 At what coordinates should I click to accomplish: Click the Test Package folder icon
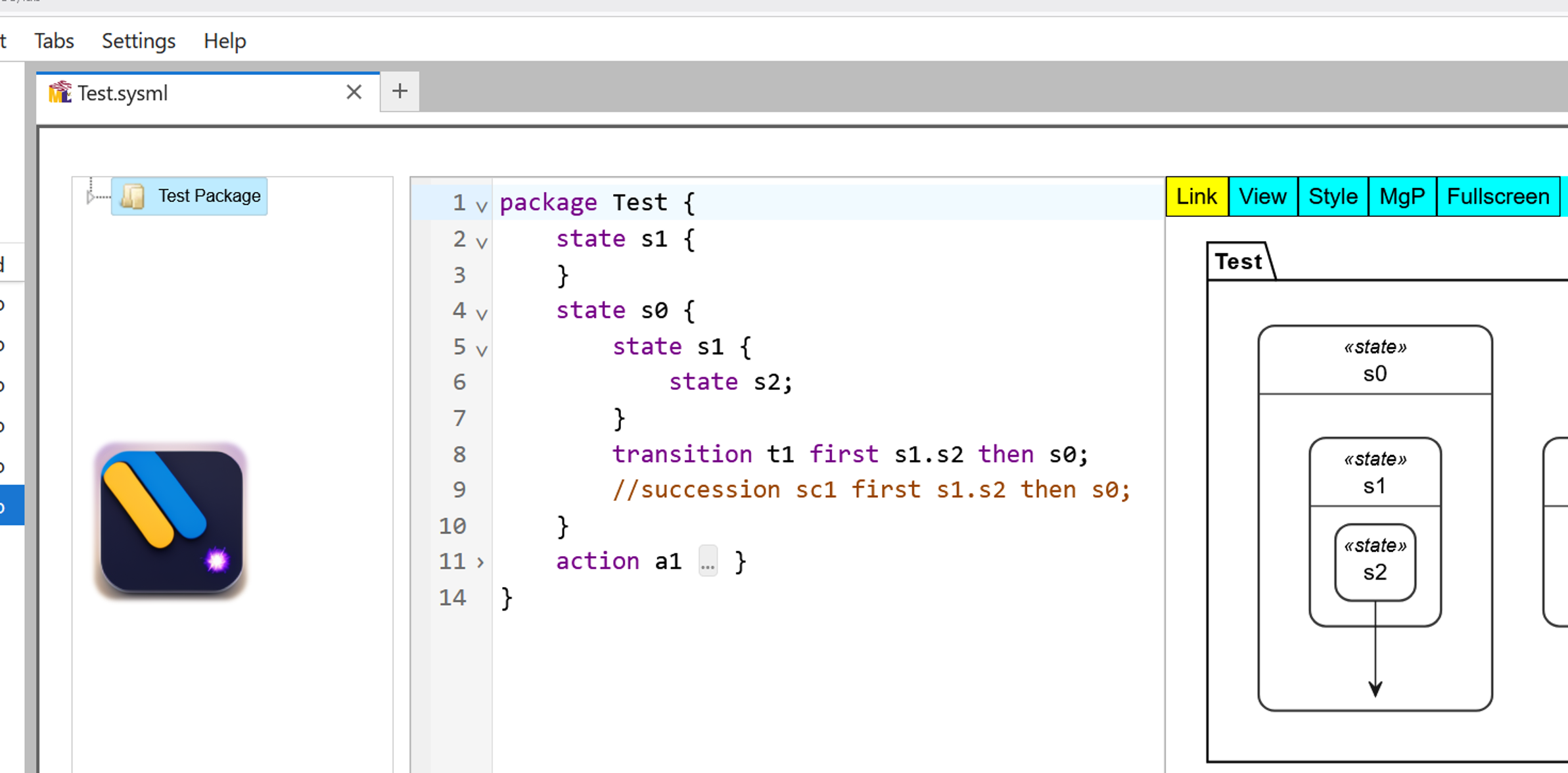point(133,196)
